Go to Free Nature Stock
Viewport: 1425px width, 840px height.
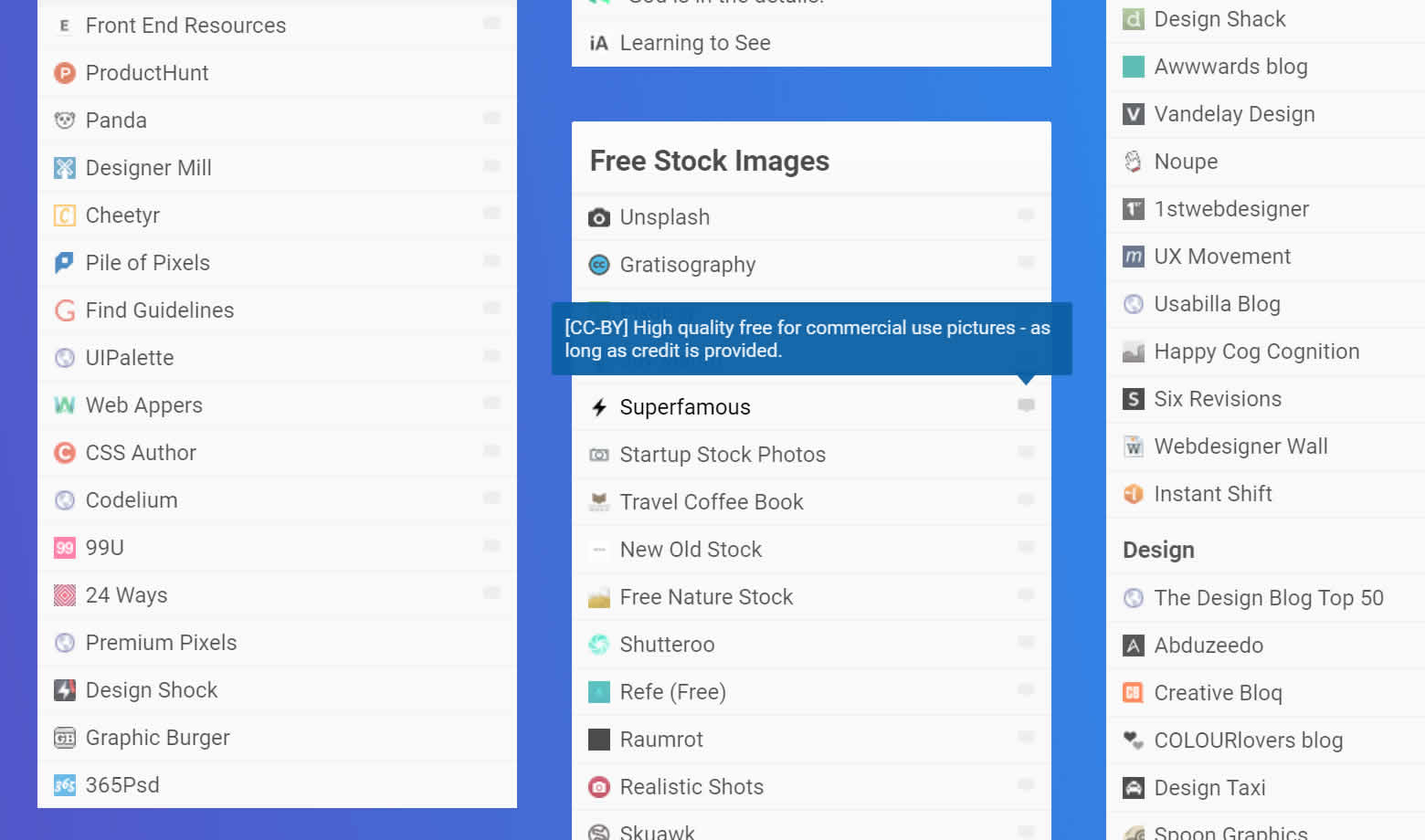coord(705,597)
